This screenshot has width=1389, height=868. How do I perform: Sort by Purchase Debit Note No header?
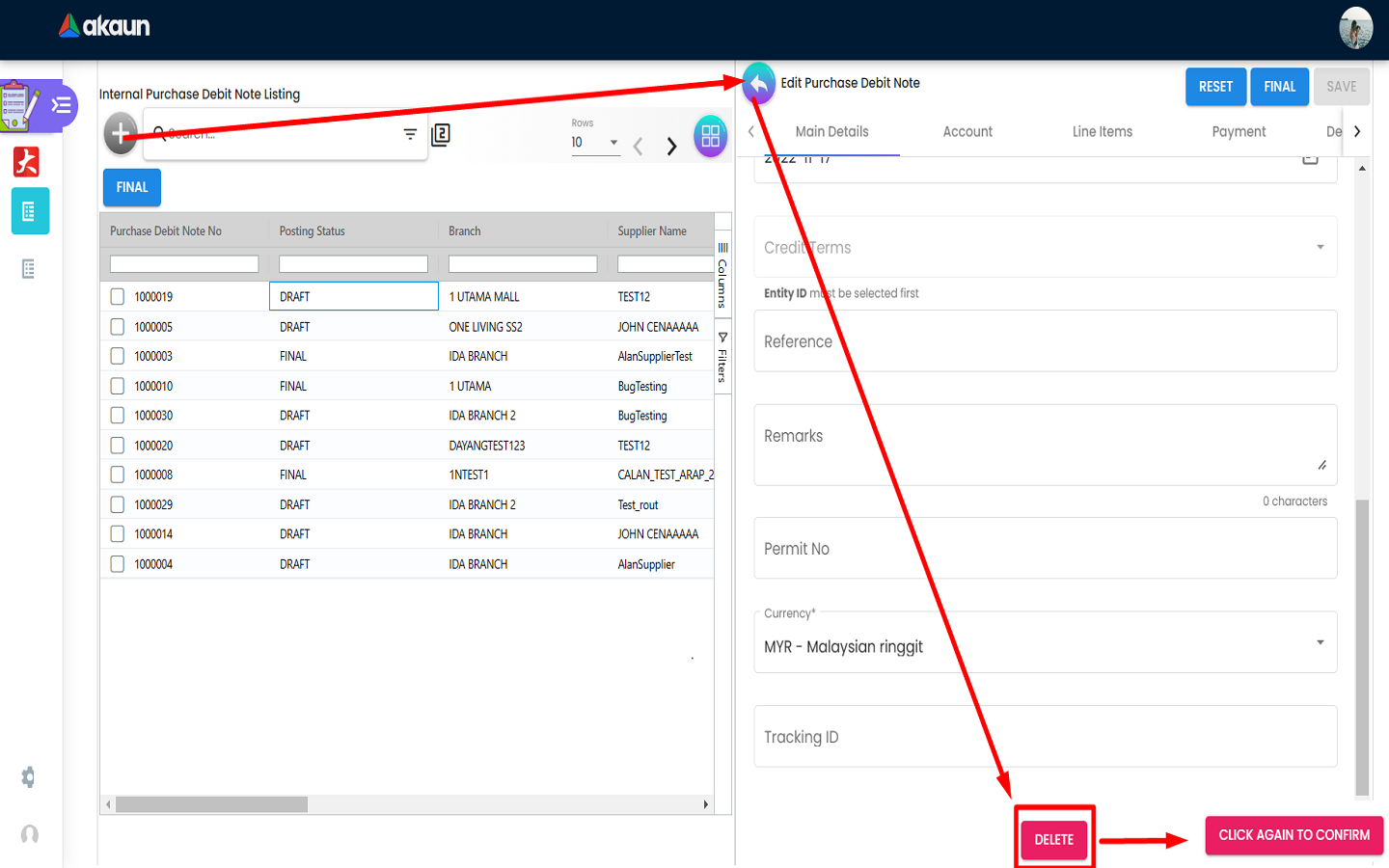[x=166, y=231]
